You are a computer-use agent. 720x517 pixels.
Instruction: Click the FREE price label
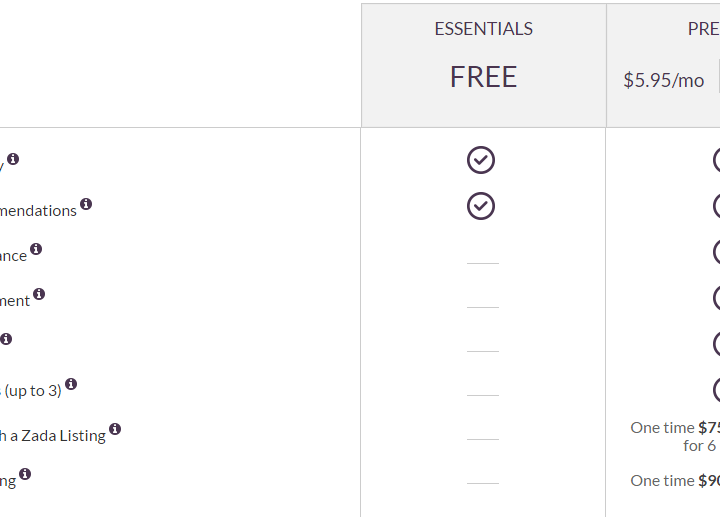click(x=484, y=77)
